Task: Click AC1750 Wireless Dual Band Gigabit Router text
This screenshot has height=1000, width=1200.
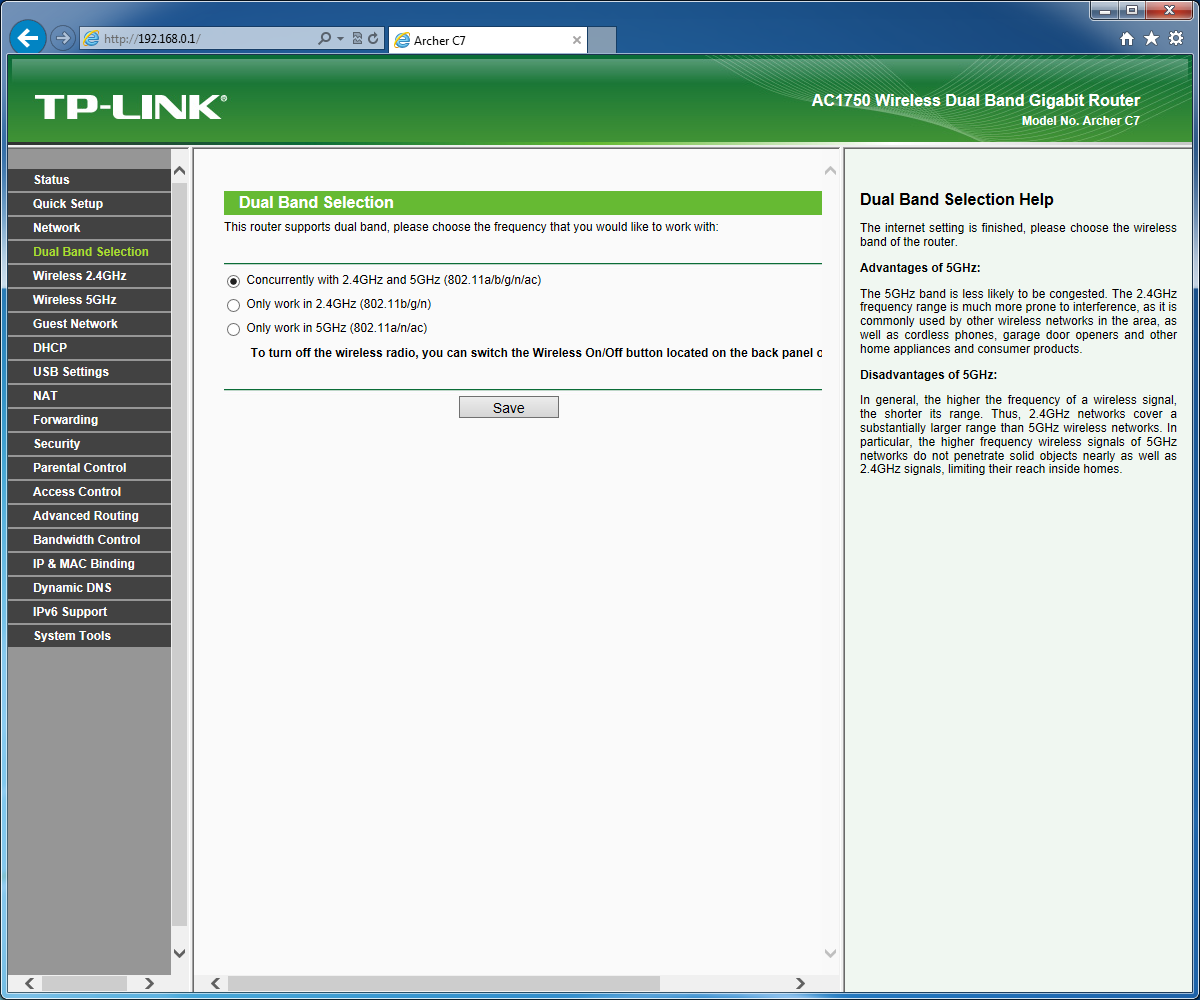Action: click(976, 101)
